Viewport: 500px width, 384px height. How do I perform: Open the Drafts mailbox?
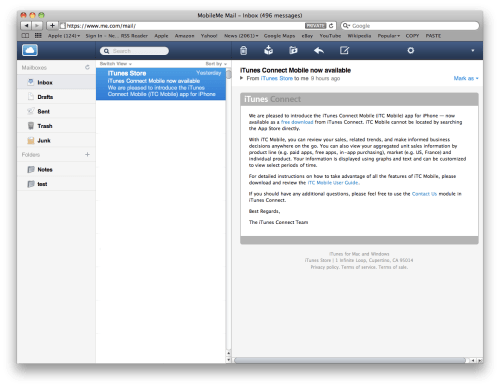(x=56, y=97)
